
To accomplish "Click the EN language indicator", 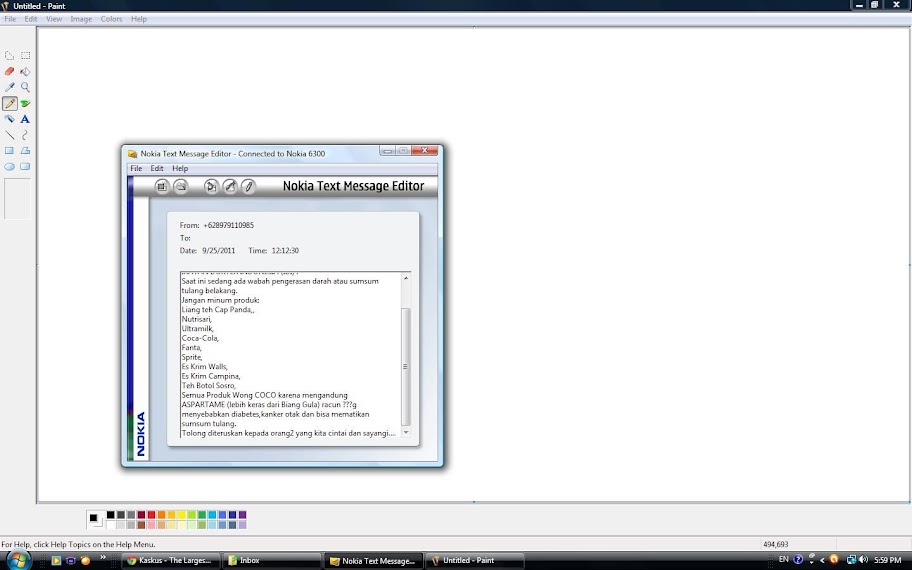I will point(783,560).
